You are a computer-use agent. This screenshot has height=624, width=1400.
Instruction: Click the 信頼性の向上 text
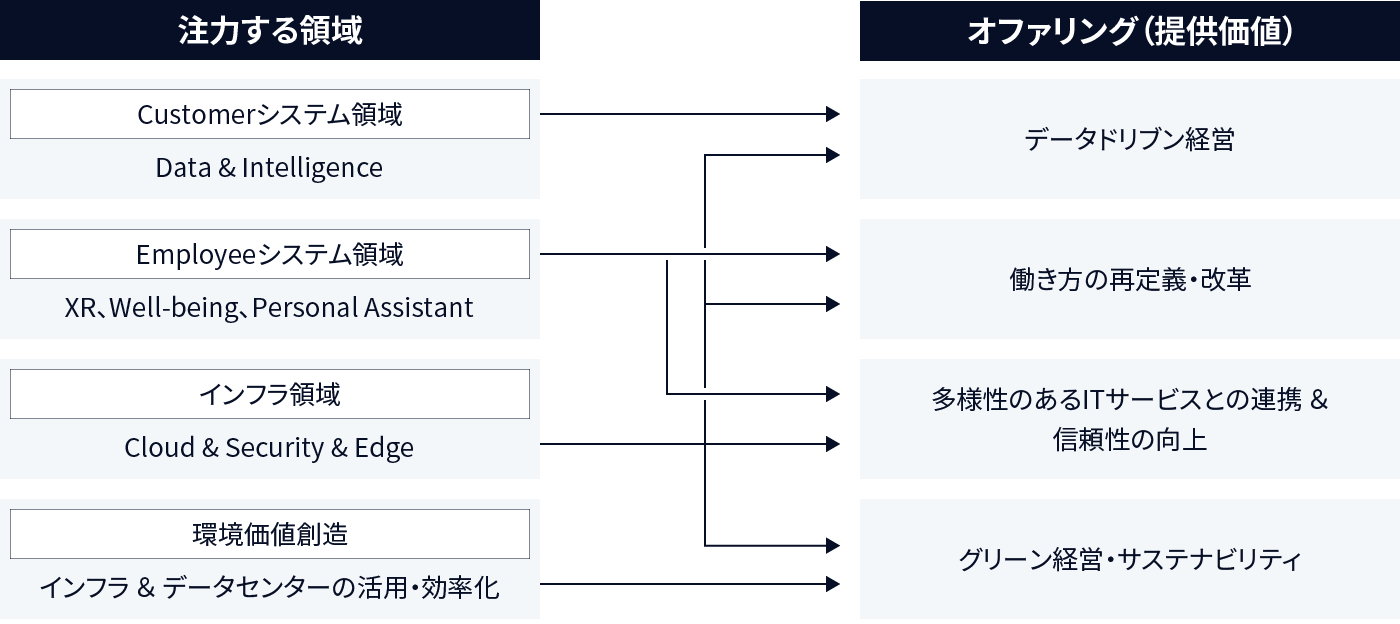[1130, 439]
